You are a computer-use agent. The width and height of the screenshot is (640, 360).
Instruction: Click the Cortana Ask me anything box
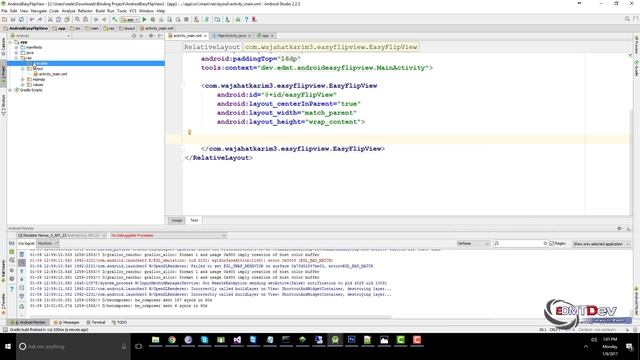tap(73, 347)
